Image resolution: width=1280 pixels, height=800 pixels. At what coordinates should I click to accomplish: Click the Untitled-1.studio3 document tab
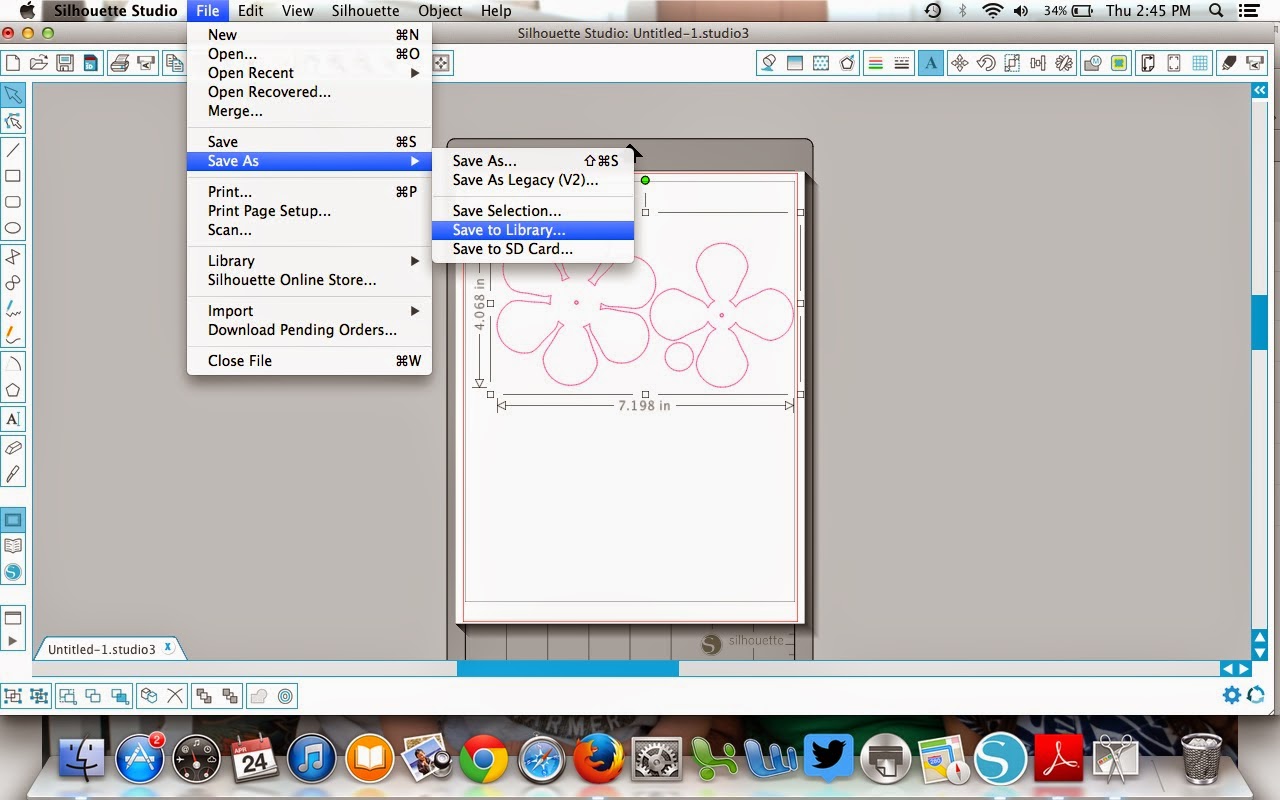[108, 649]
